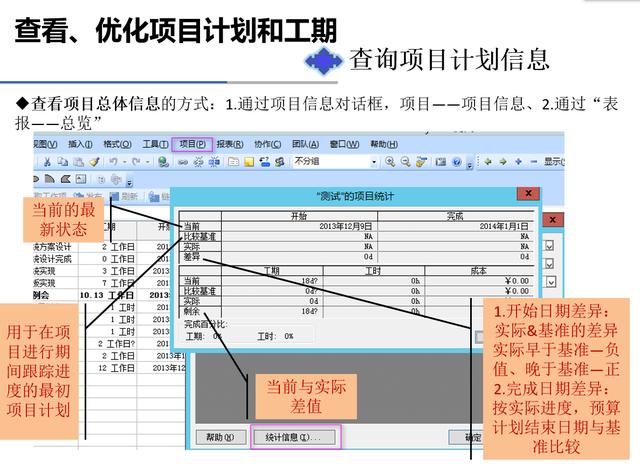Click the 确定 button in dialog
Image resolution: width=640 pixels, height=464 pixels.
tap(470, 437)
